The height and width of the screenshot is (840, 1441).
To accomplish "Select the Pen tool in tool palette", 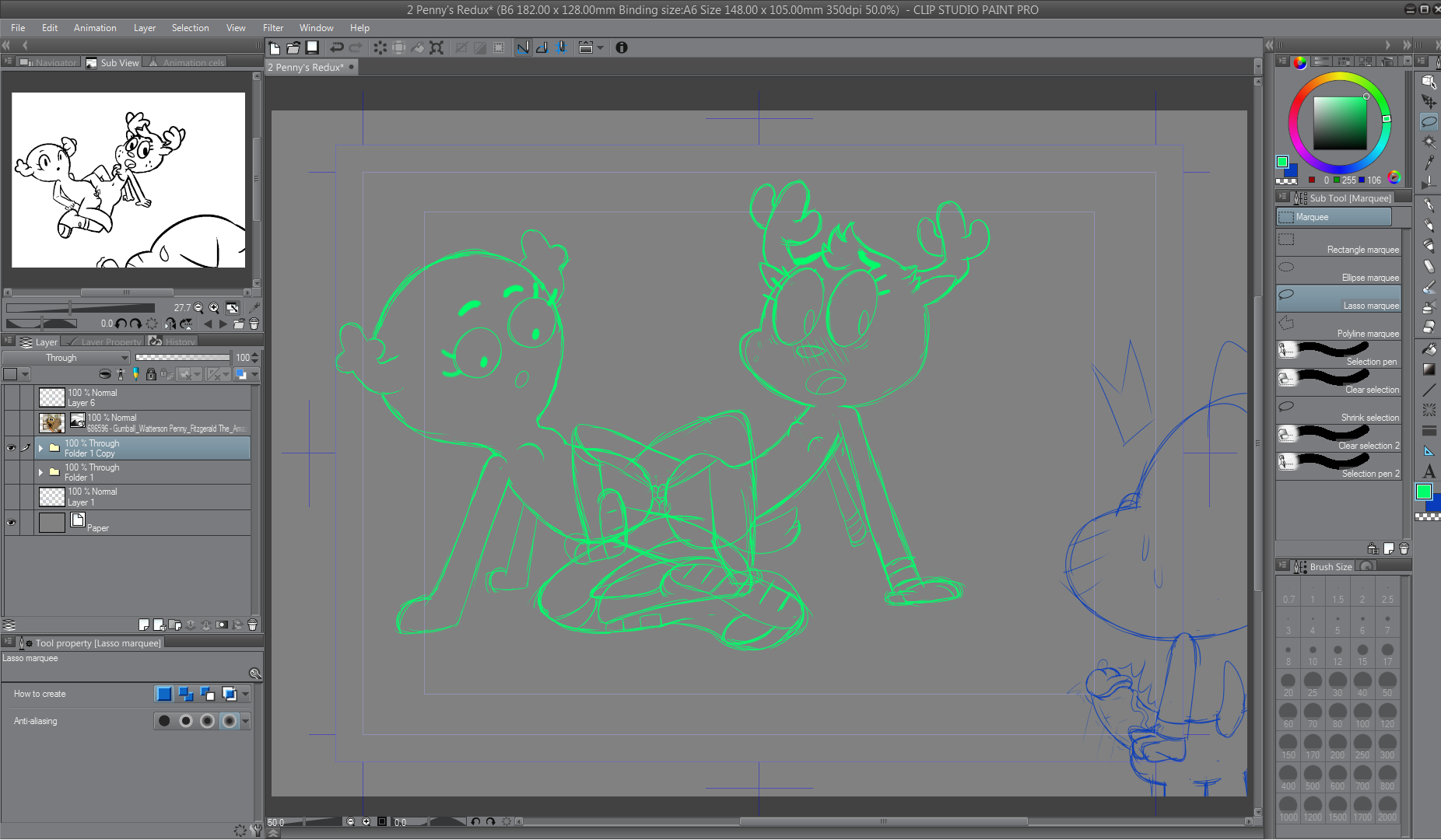I will pos(1429,205).
